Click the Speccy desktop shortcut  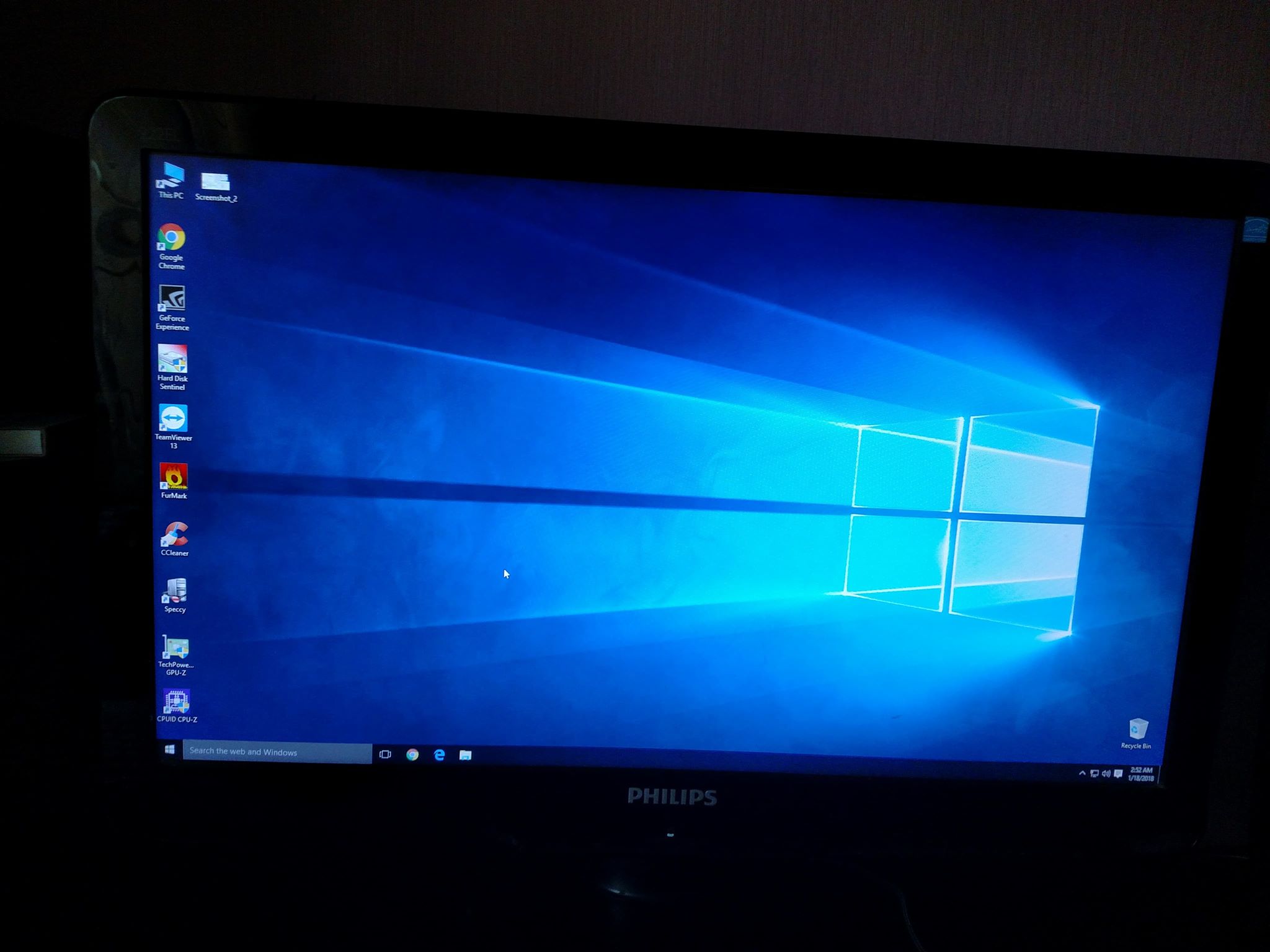point(175,591)
